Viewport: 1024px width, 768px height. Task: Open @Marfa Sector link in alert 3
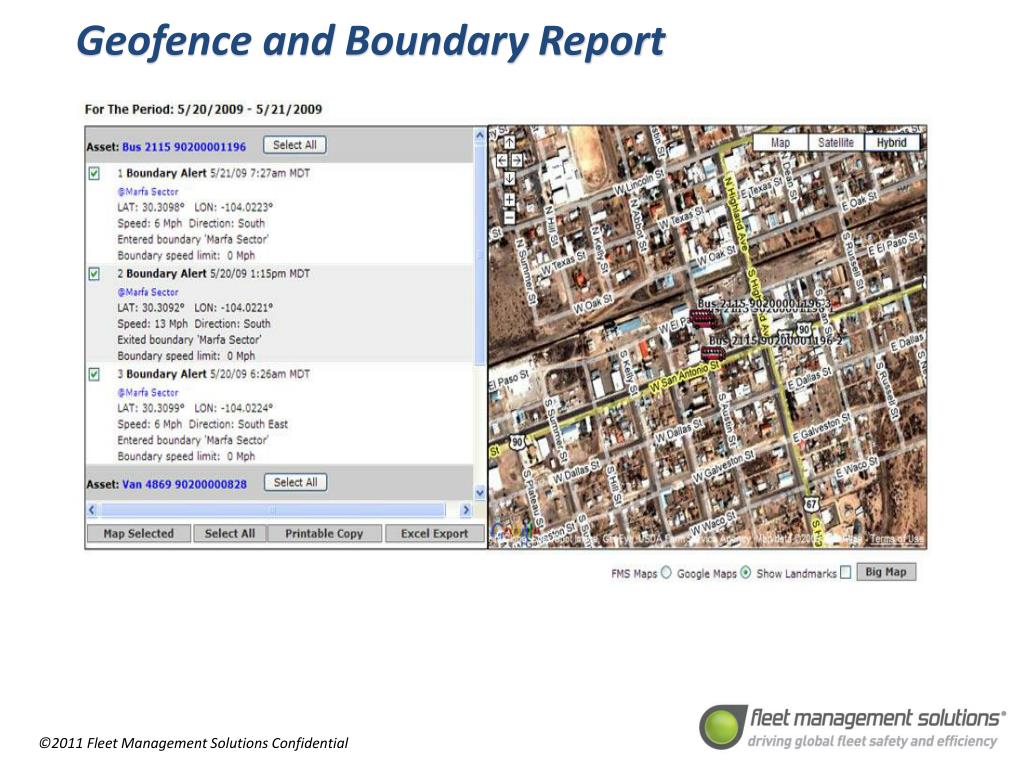(148, 393)
